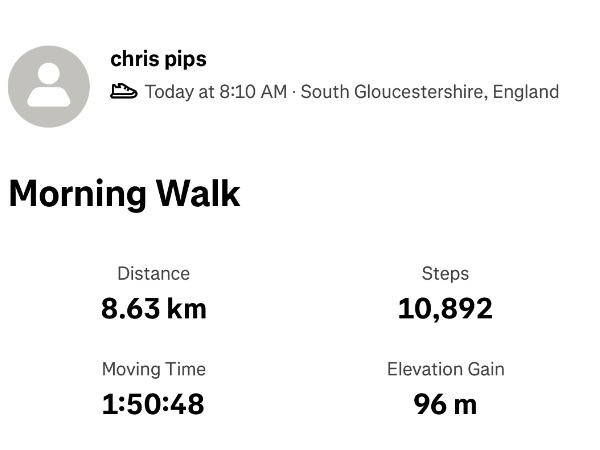Click the word England in the location
This screenshot has height=450, width=600.
[x=527, y=92]
